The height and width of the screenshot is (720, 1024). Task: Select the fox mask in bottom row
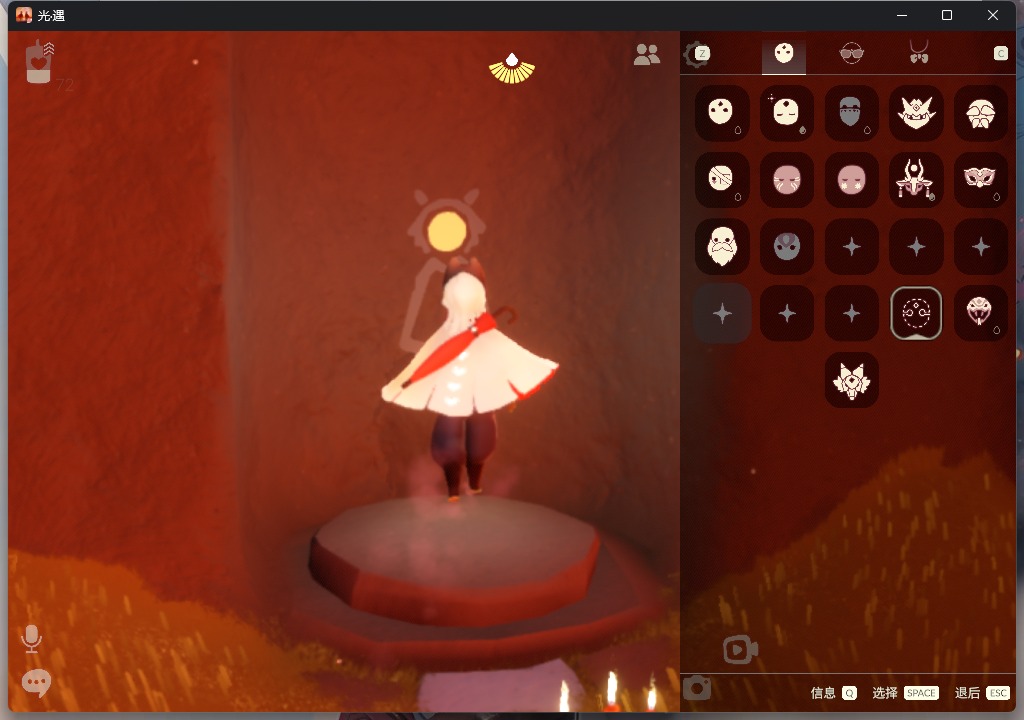tap(851, 380)
